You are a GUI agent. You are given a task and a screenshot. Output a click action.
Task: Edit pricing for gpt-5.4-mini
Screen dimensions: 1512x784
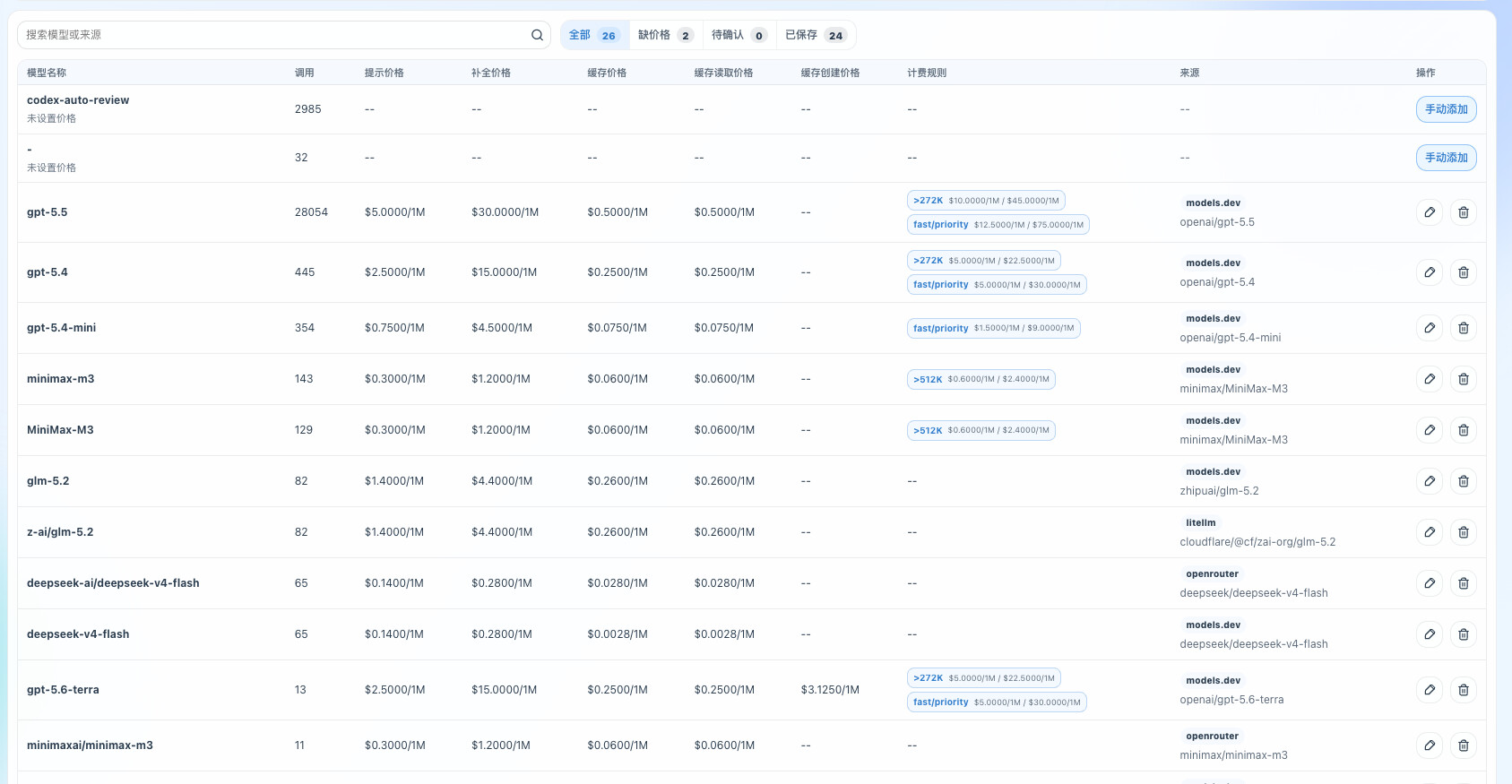[x=1430, y=328]
